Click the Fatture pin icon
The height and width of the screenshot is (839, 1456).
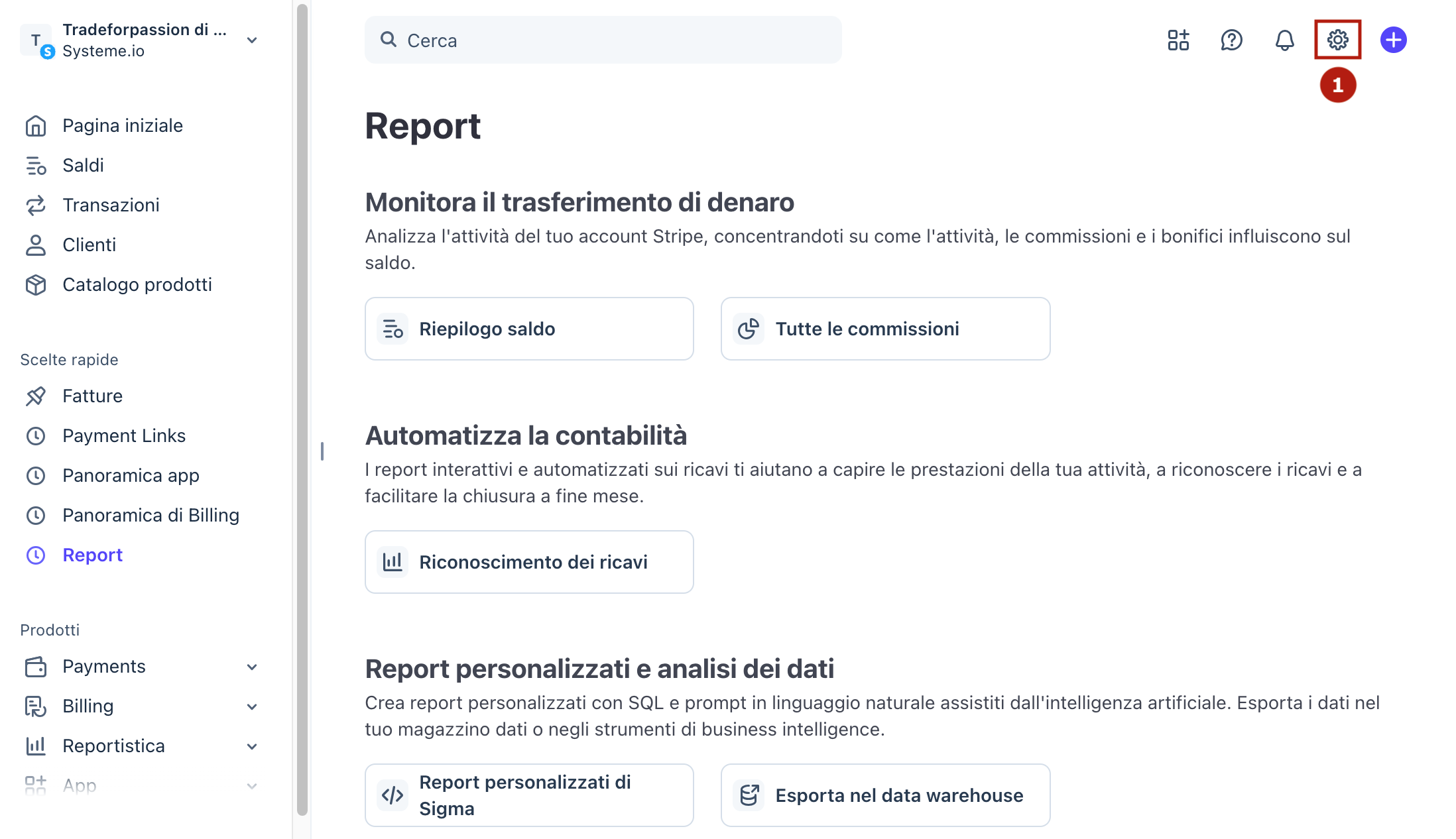tap(36, 396)
